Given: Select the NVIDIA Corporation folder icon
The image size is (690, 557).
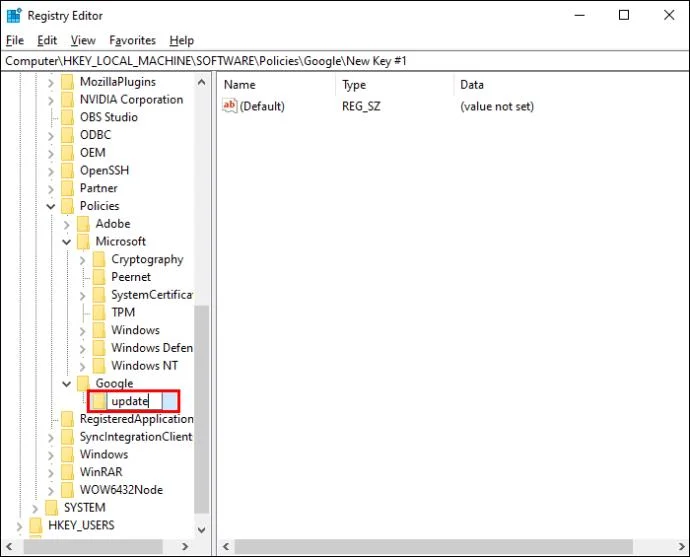Looking at the screenshot, I should 67,99.
